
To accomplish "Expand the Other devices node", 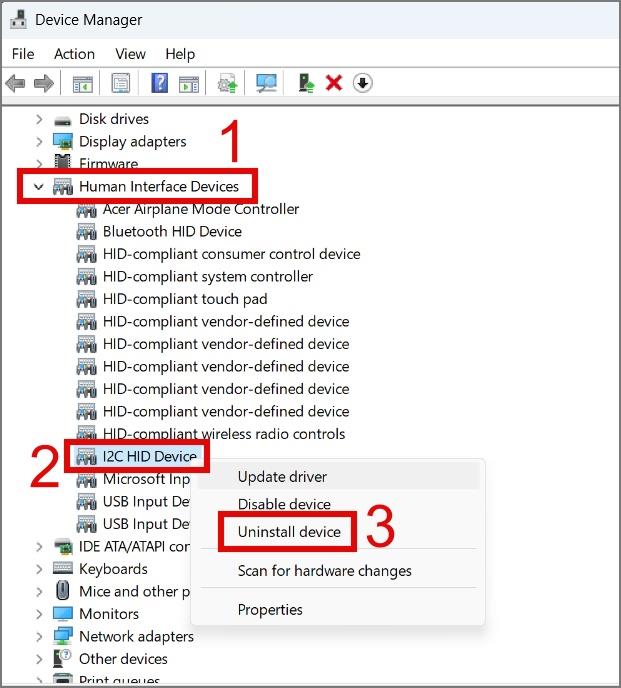I will (x=39, y=659).
